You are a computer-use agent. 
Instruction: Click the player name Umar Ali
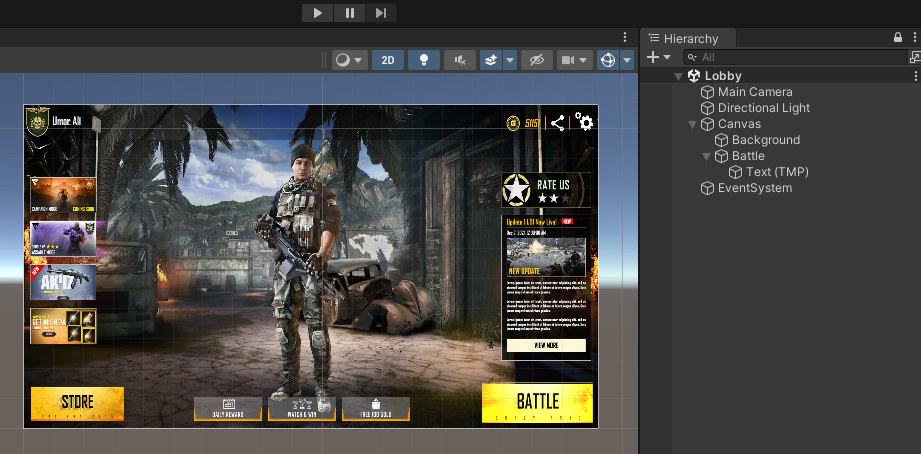pyautogui.click(x=66, y=120)
